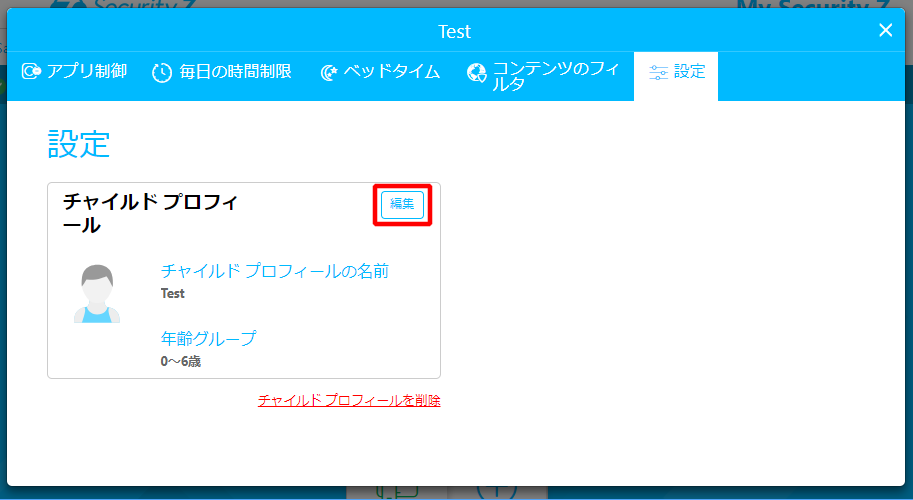The height and width of the screenshot is (500, 913).
Task: Select the active 設定 tab label
Action: click(x=690, y=72)
